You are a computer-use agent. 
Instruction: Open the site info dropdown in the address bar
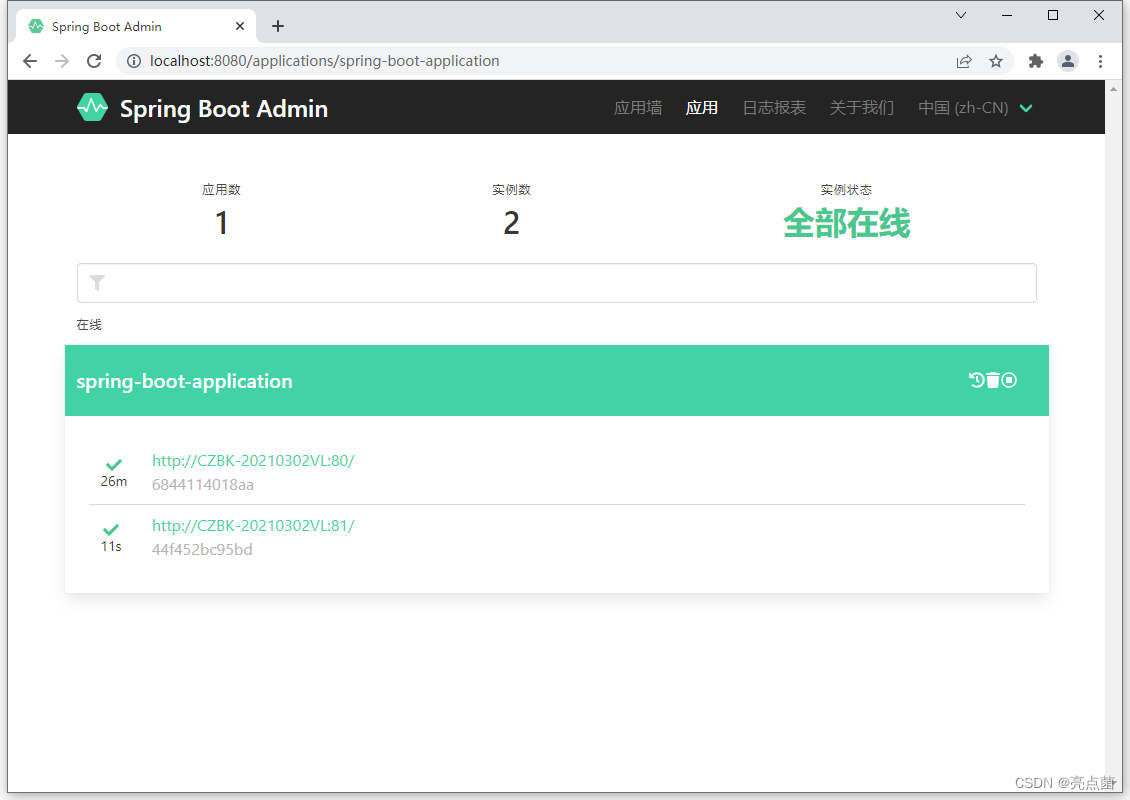(x=133, y=61)
